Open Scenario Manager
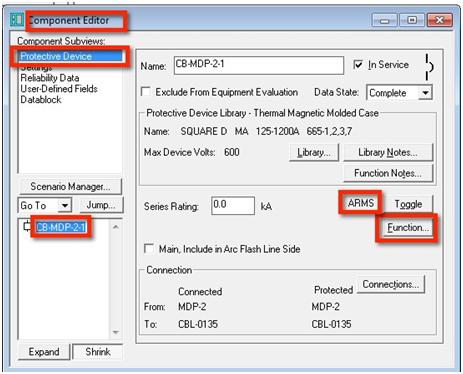This screenshot has height=374, width=463. [70, 186]
